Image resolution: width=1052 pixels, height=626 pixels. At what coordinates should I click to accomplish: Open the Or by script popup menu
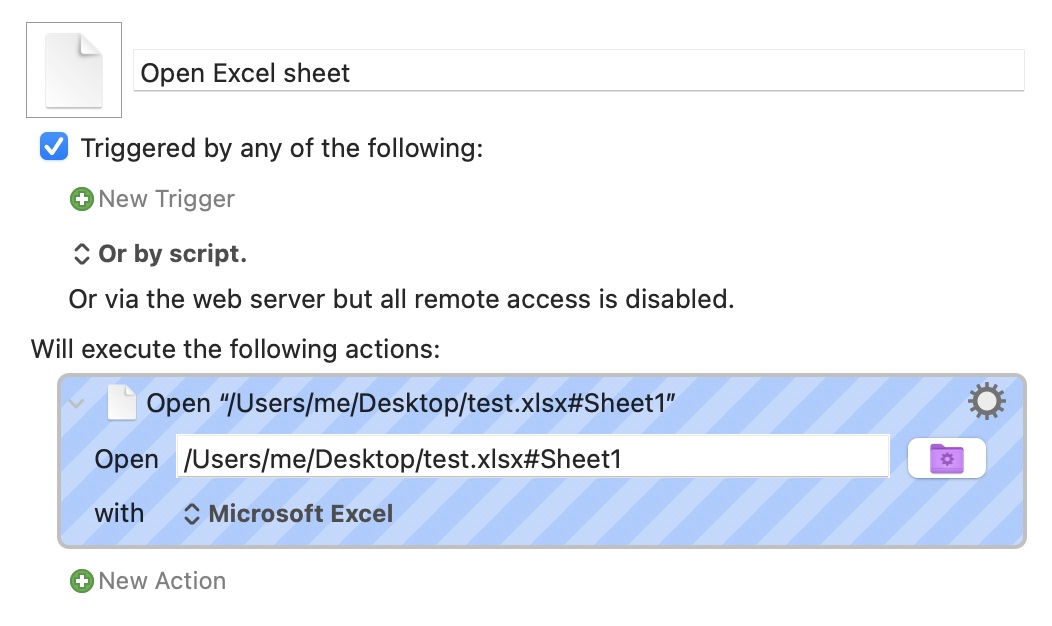coord(160,254)
